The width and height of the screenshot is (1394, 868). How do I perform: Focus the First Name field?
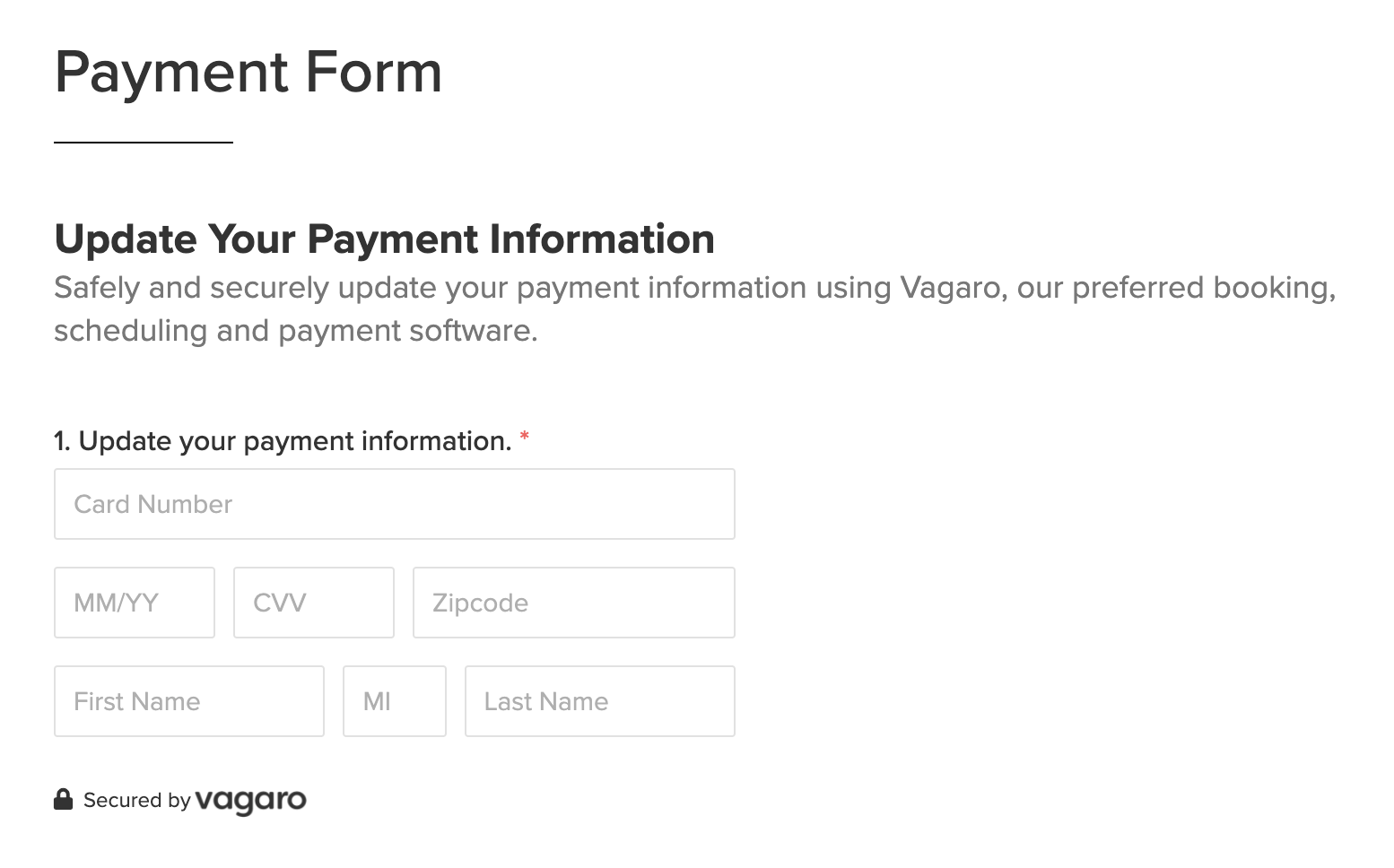click(x=188, y=701)
